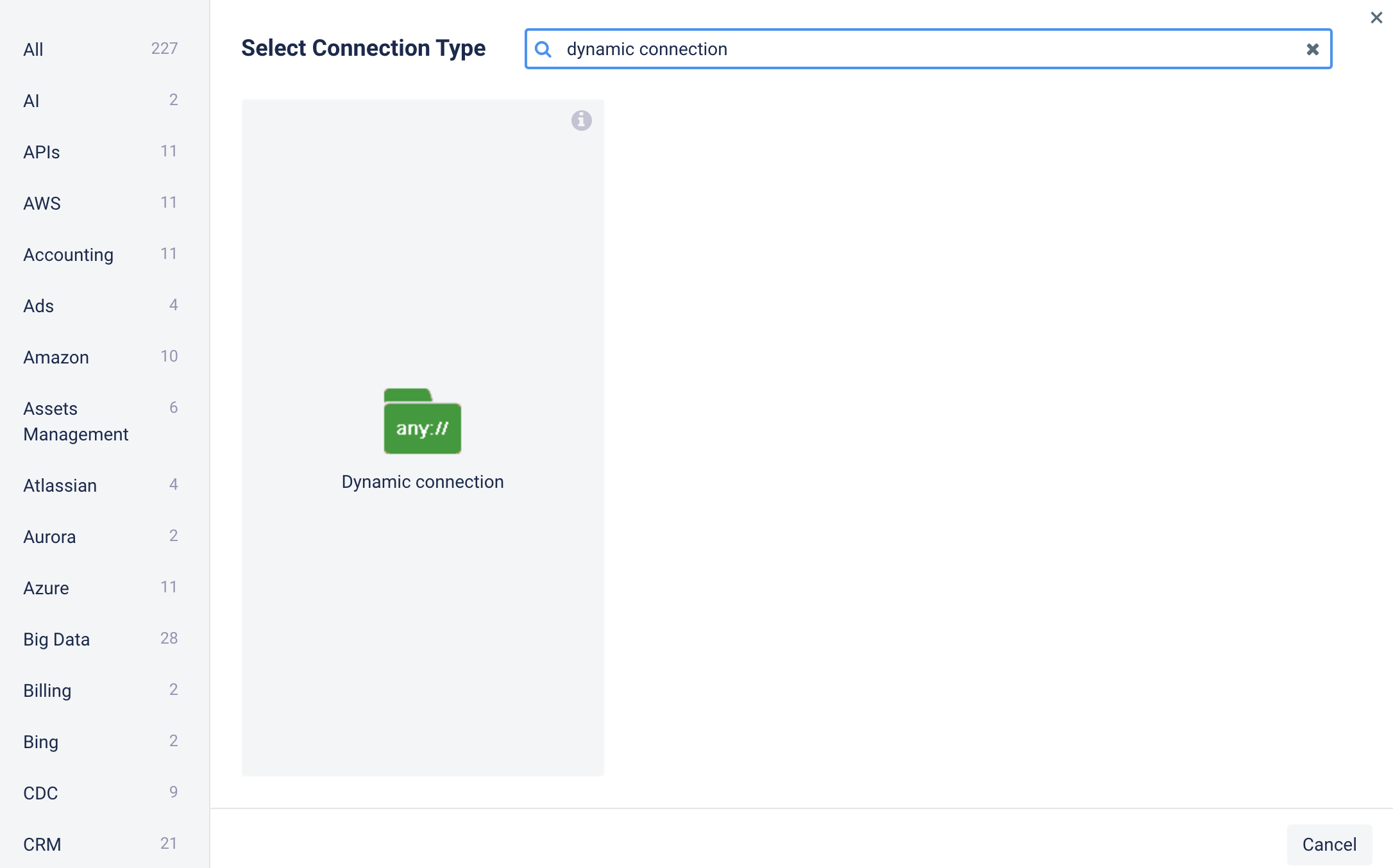
Task: Choose the Azure category
Action: pos(101,588)
